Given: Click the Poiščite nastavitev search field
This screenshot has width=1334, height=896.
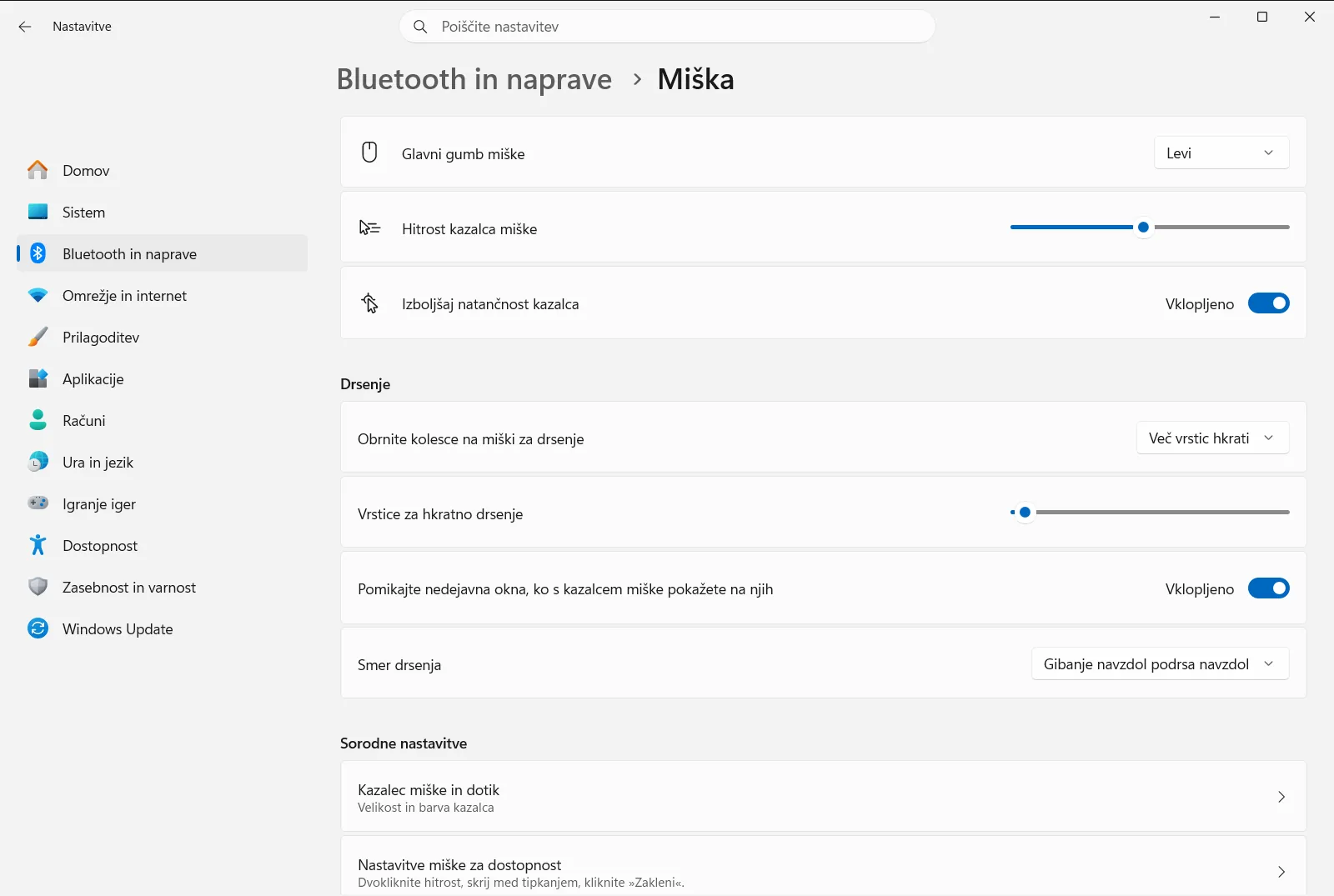Looking at the screenshot, I should click(667, 27).
